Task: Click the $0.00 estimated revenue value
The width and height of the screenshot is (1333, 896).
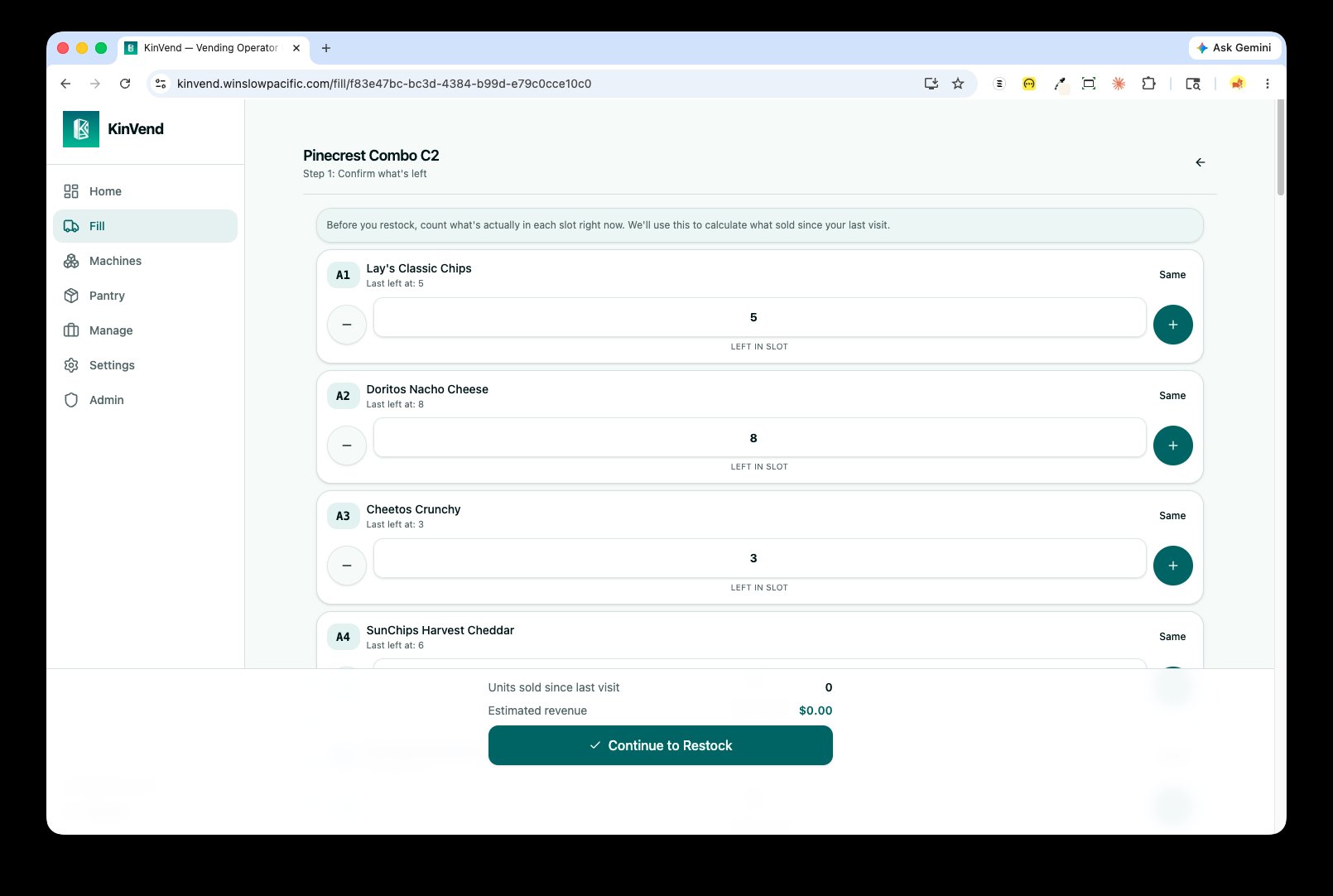Action: (x=816, y=711)
